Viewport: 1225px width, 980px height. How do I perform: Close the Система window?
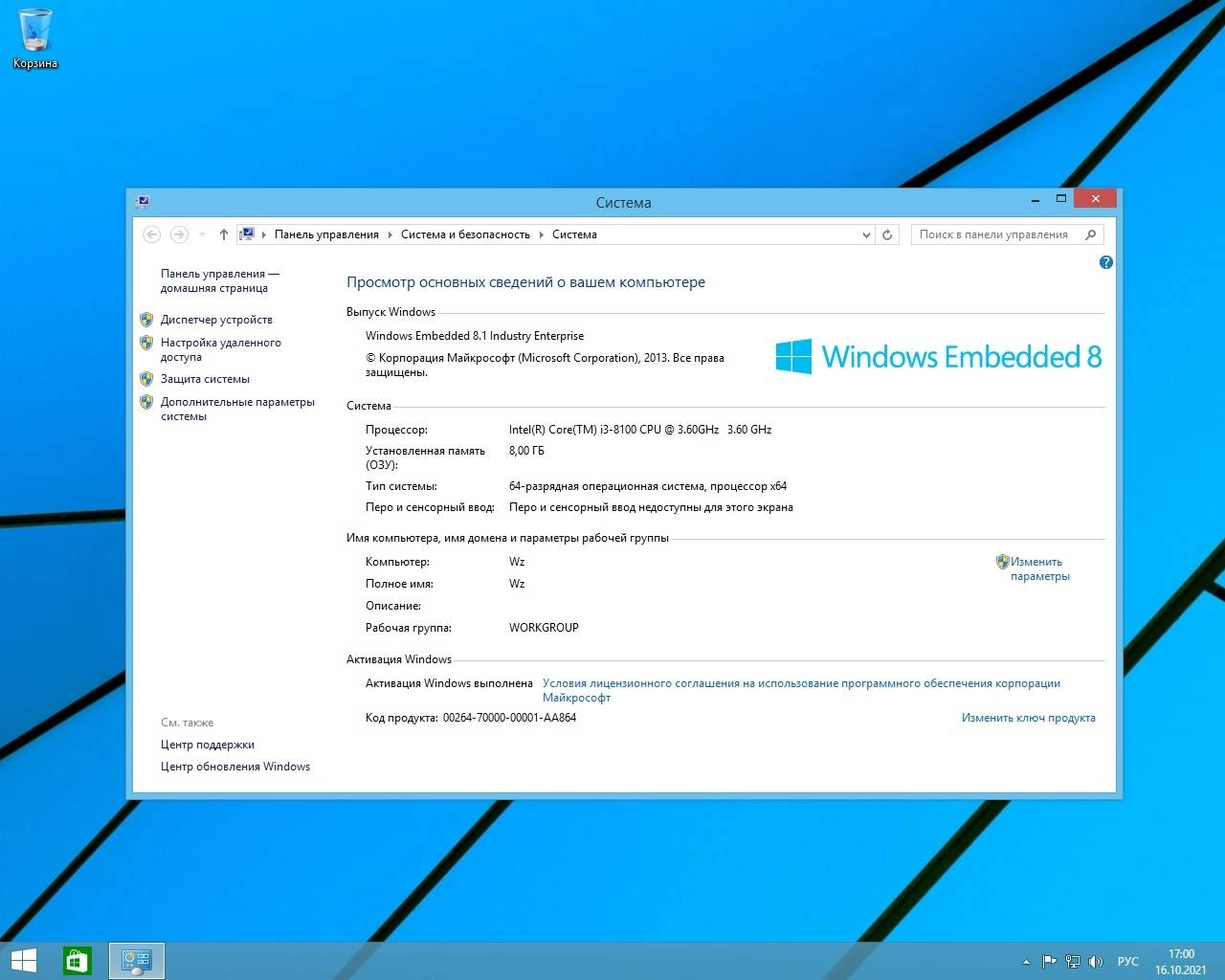[1094, 199]
